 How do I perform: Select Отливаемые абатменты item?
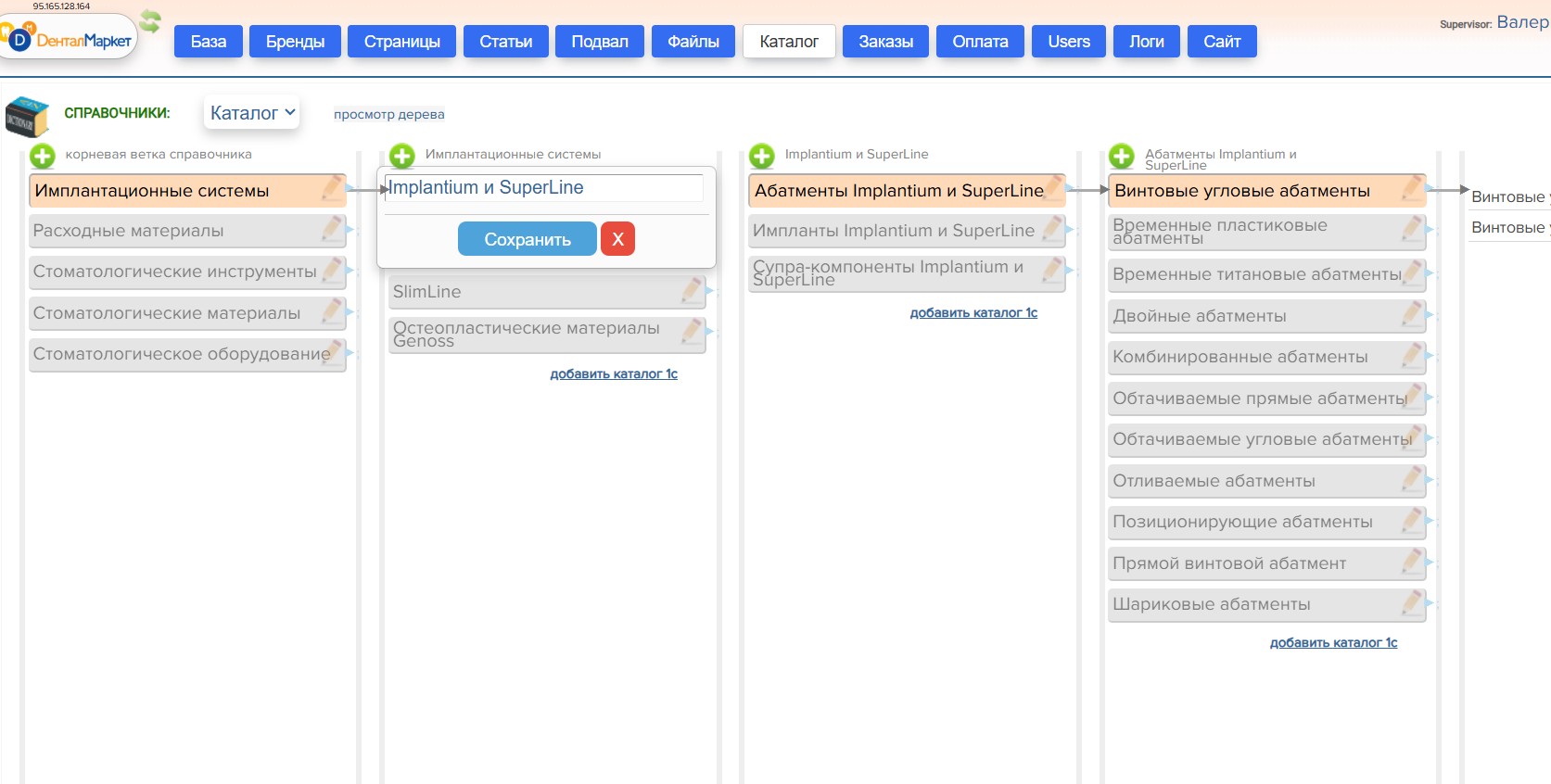point(1267,481)
